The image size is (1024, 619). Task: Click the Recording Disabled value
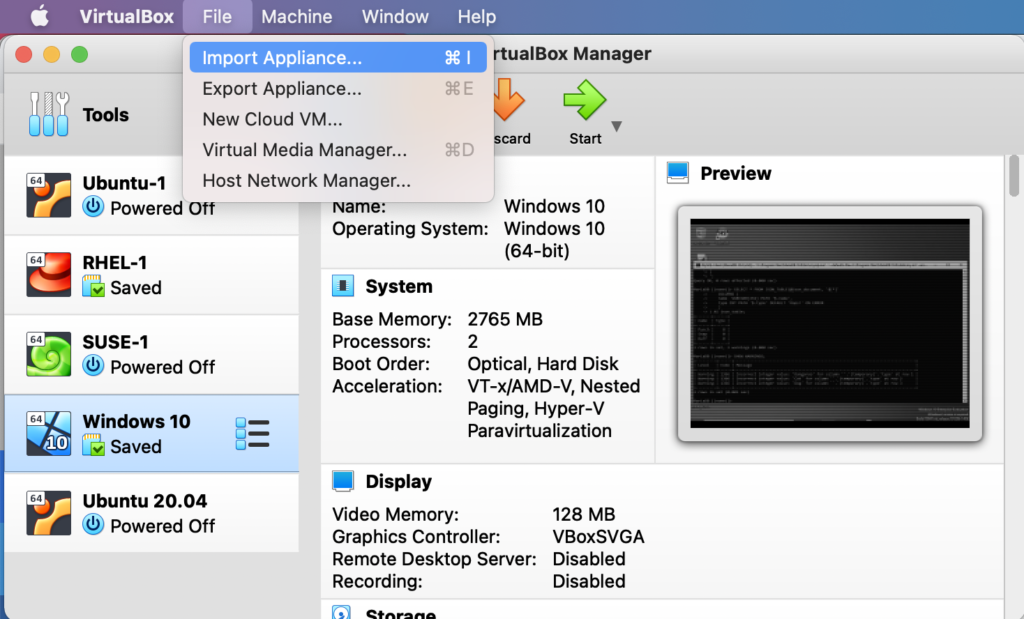(x=589, y=581)
